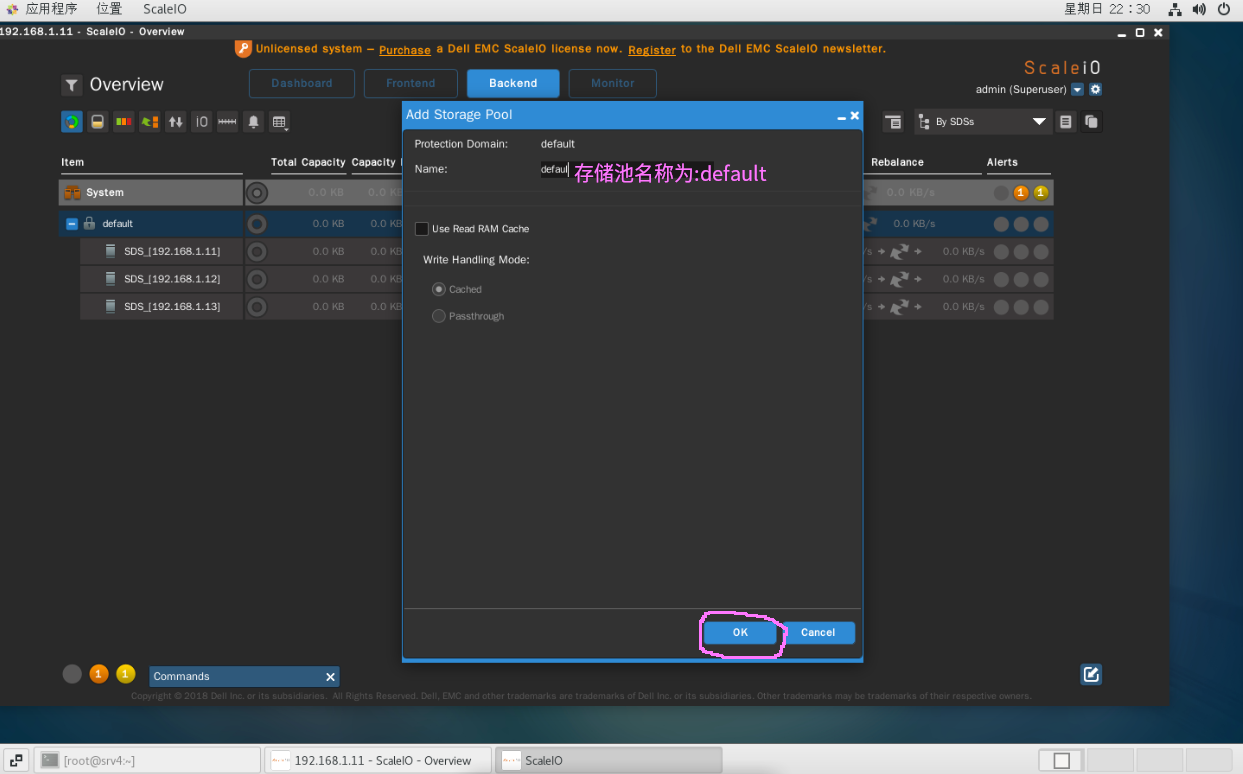Sort by the Alerts column header
This screenshot has width=1243, height=774.
pyautogui.click(x=1002, y=162)
